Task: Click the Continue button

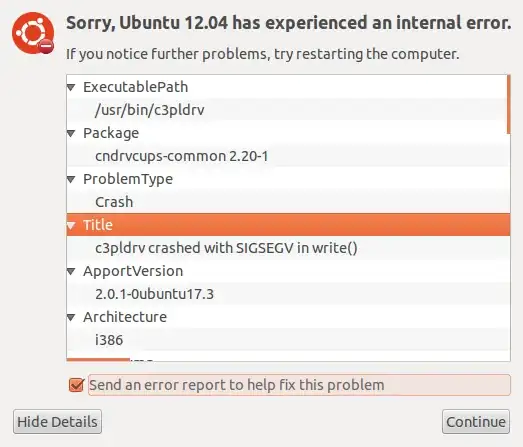Action: click(476, 422)
